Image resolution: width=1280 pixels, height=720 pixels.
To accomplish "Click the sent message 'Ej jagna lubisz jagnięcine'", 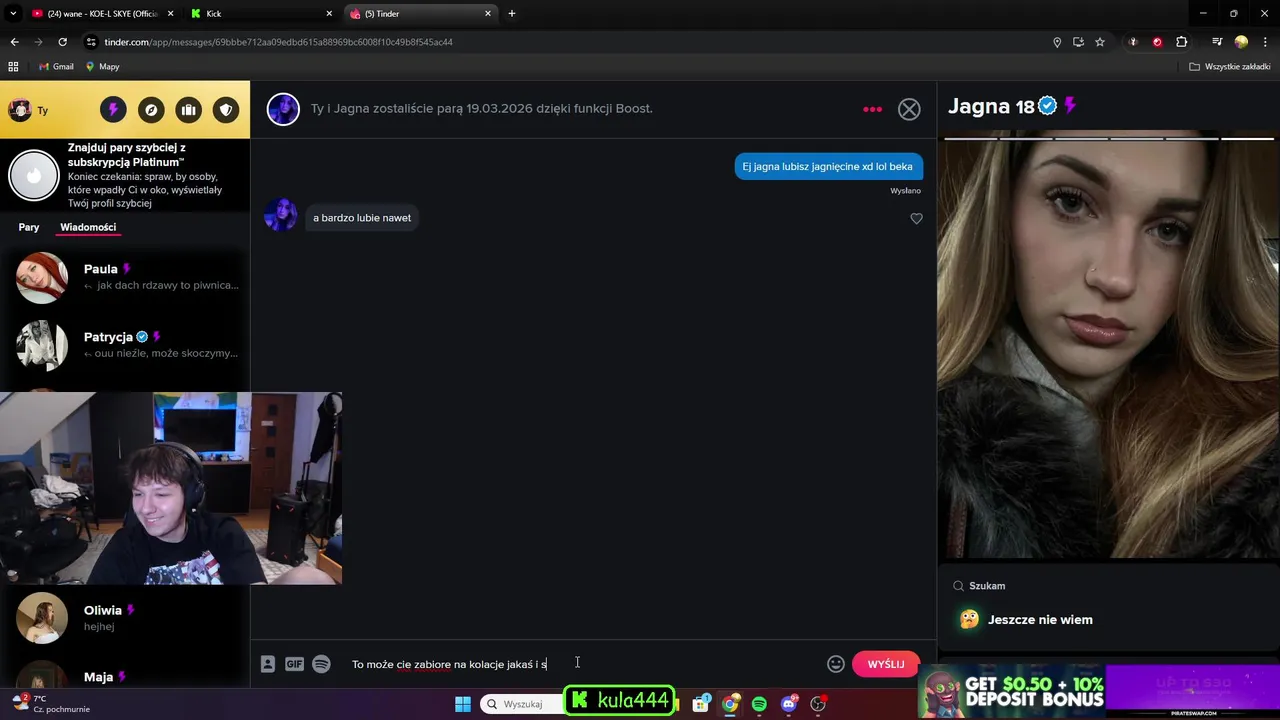I will pyautogui.click(x=827, y=167).
